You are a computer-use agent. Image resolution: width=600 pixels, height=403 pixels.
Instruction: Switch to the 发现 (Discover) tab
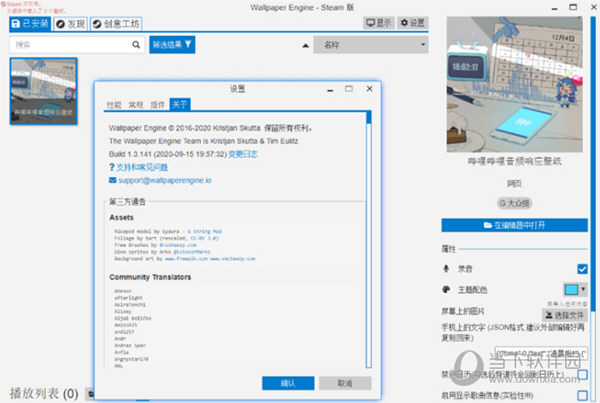68,22
